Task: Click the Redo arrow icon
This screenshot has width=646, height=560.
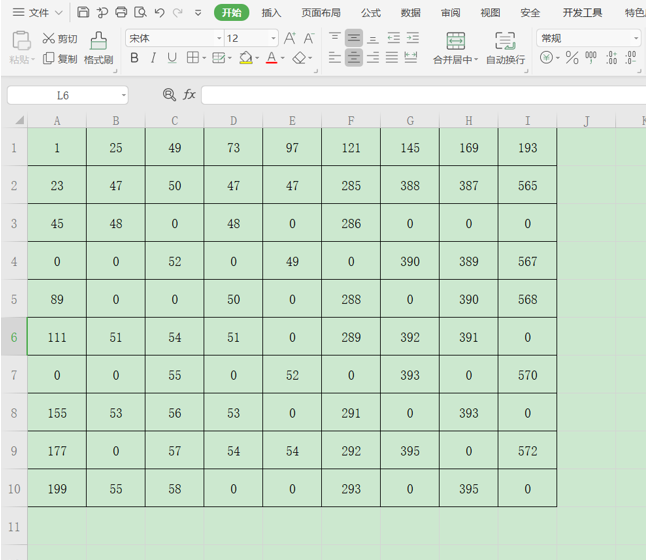Action: pos(178,13)
